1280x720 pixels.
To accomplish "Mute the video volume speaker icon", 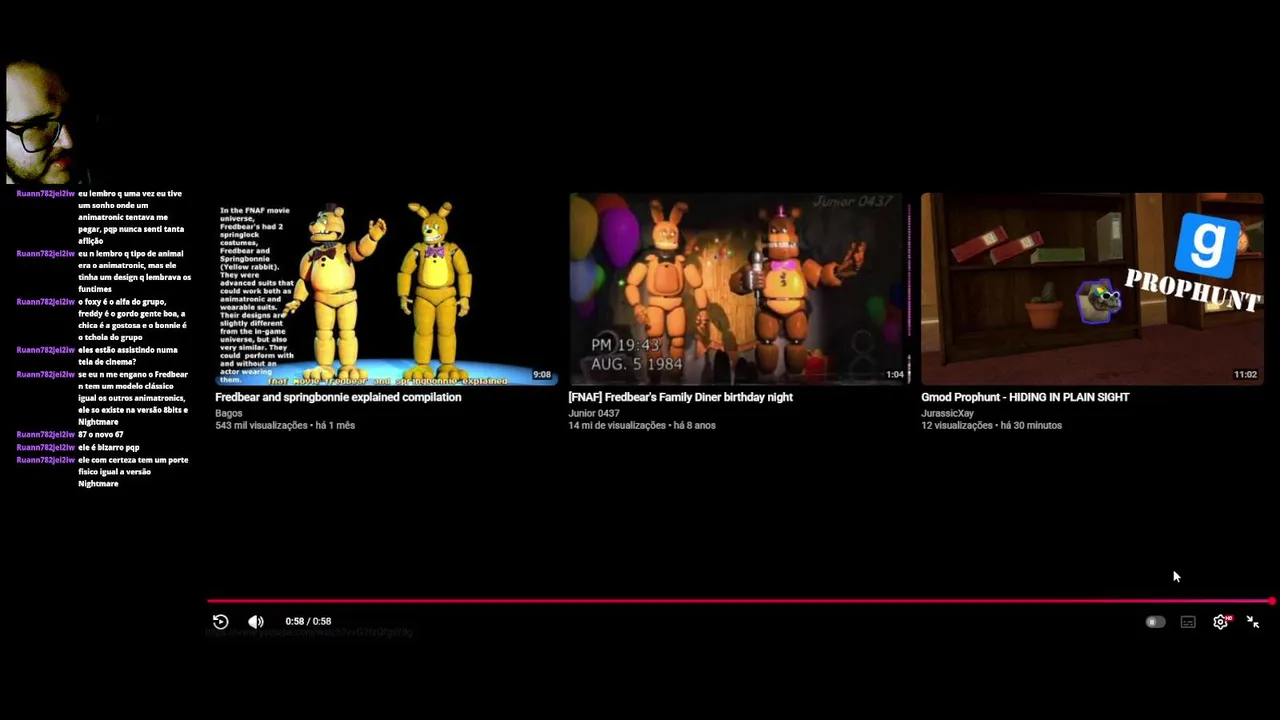I will tap(256, 621).
